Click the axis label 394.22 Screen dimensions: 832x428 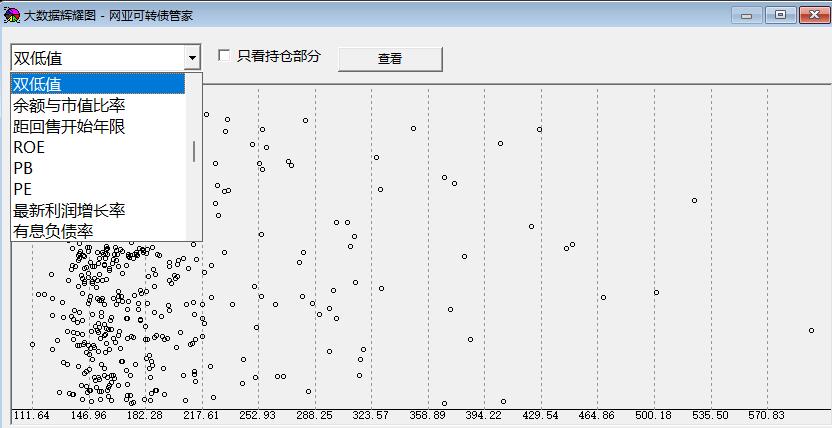tap(484, 415)
